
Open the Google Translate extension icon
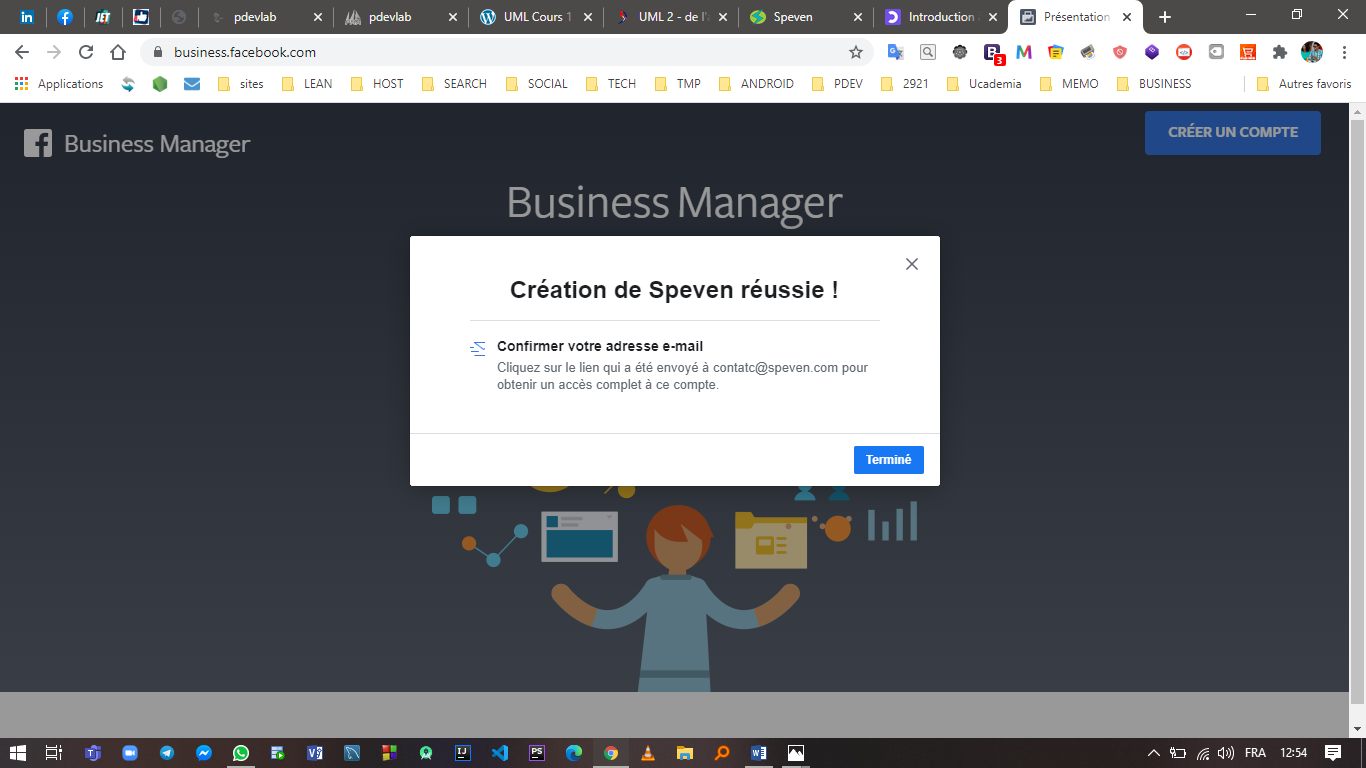point(895,52)
